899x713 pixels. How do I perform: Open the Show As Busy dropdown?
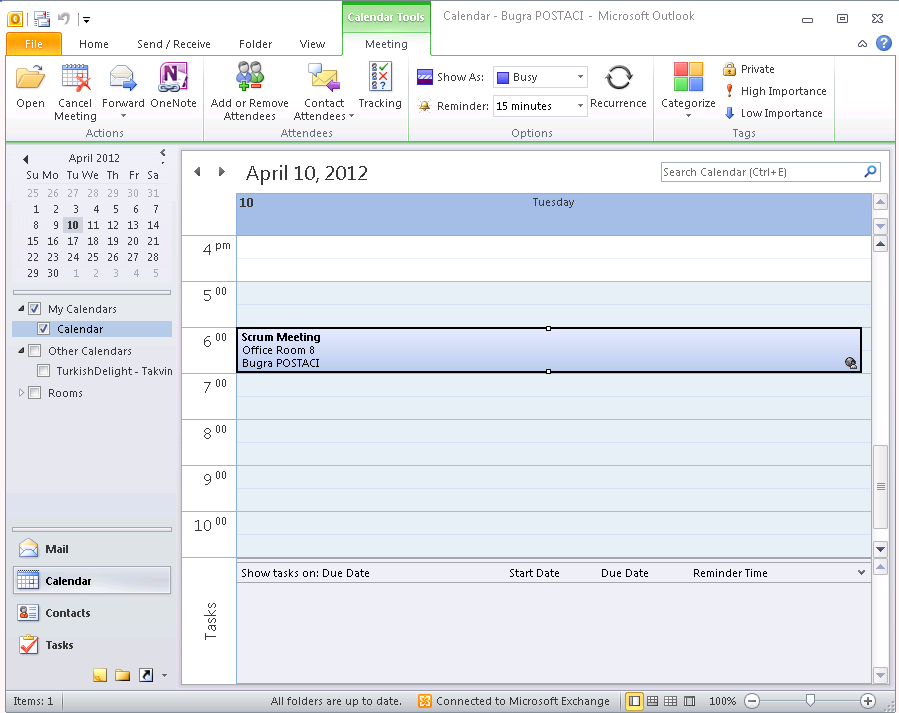coord(580,77)
